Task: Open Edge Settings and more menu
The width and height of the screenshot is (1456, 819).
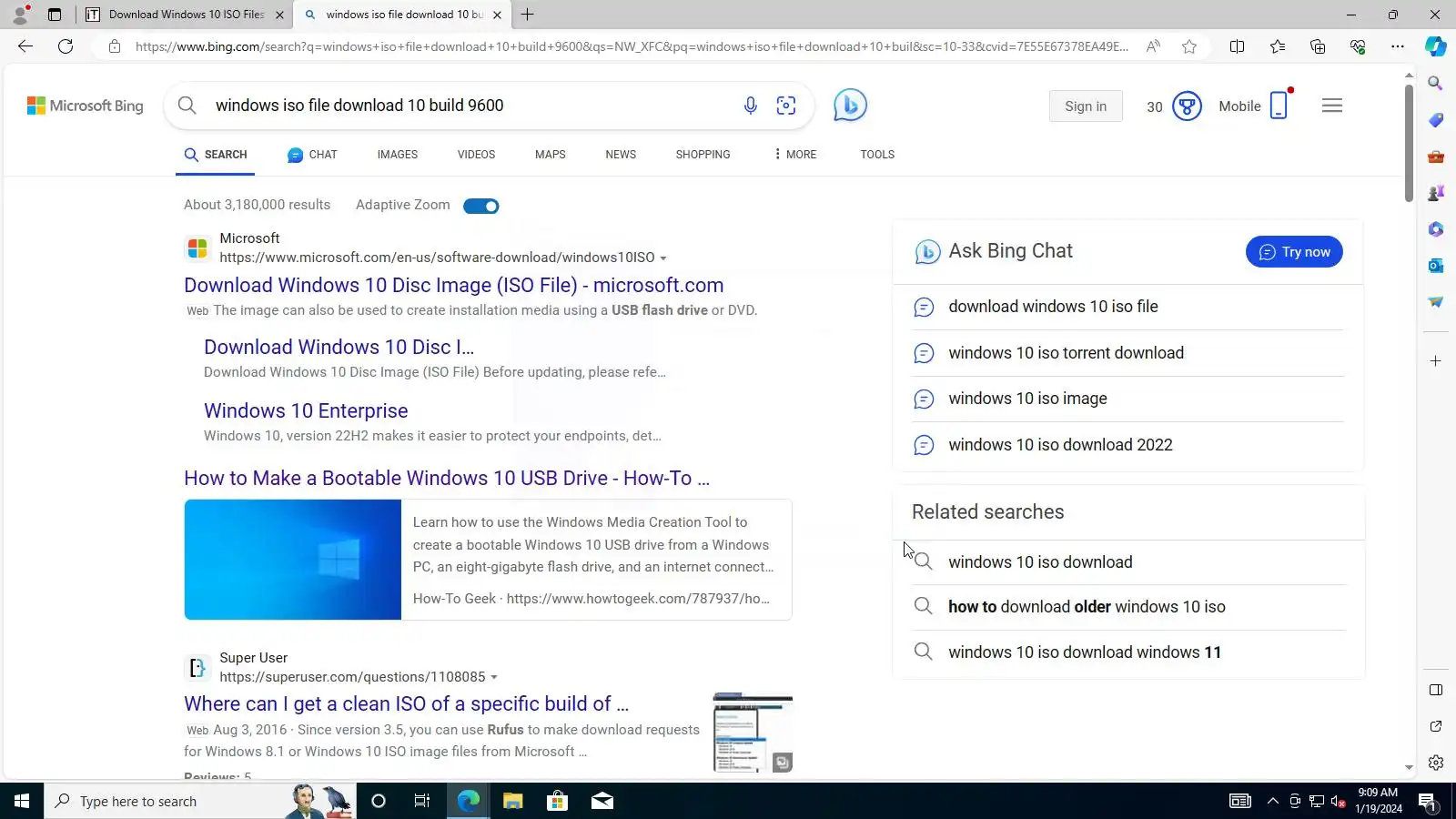Action: 1398,46
